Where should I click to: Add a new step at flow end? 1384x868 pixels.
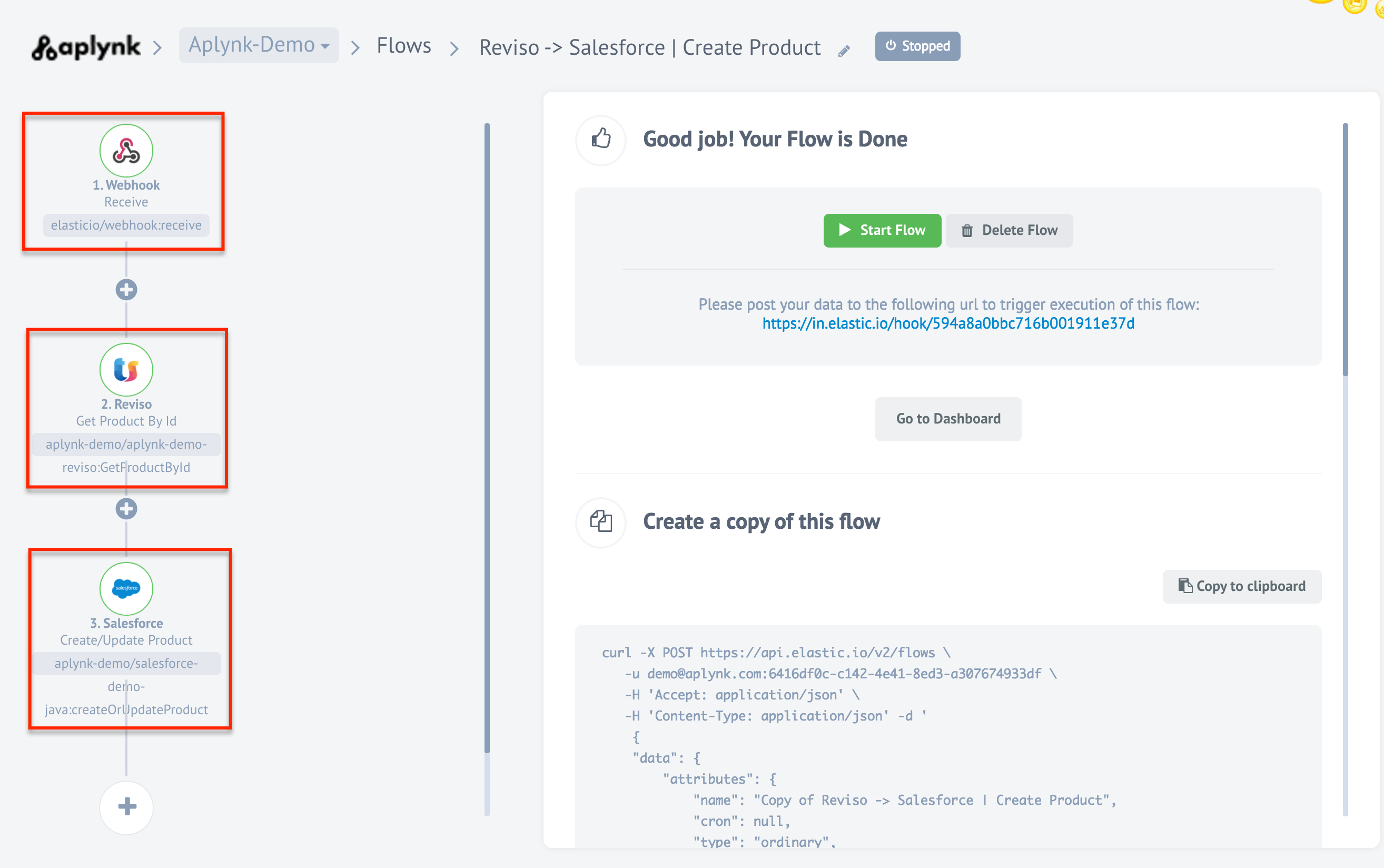click(x=126, y=806)
